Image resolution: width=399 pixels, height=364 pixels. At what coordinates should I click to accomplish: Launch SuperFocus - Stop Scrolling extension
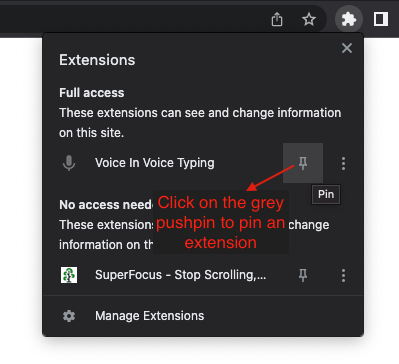[x=180, y=275]
